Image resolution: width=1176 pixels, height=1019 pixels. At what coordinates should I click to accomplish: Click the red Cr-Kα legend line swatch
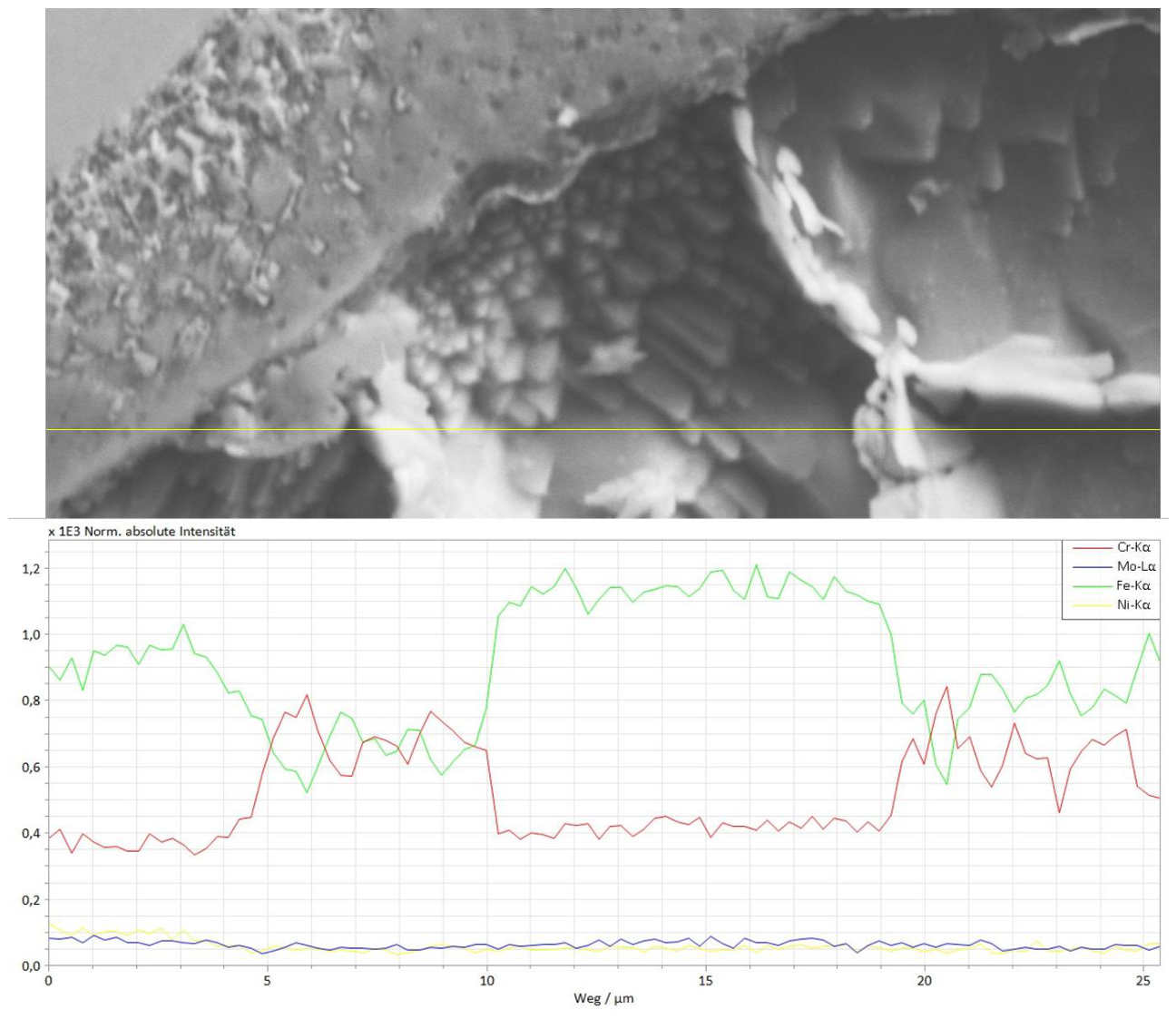coord(1092,548)
